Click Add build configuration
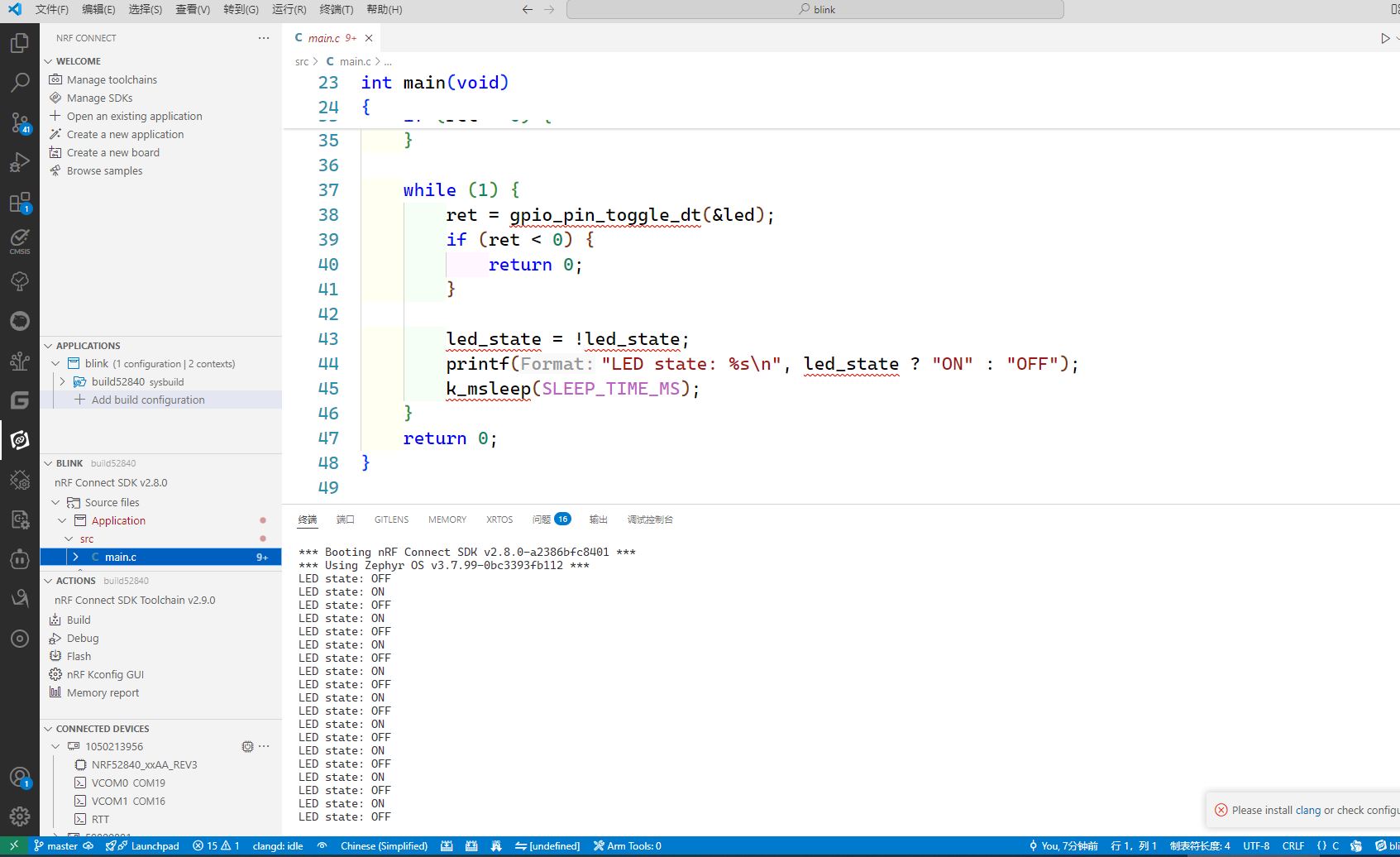1400x857 pixels. [148, 400]
